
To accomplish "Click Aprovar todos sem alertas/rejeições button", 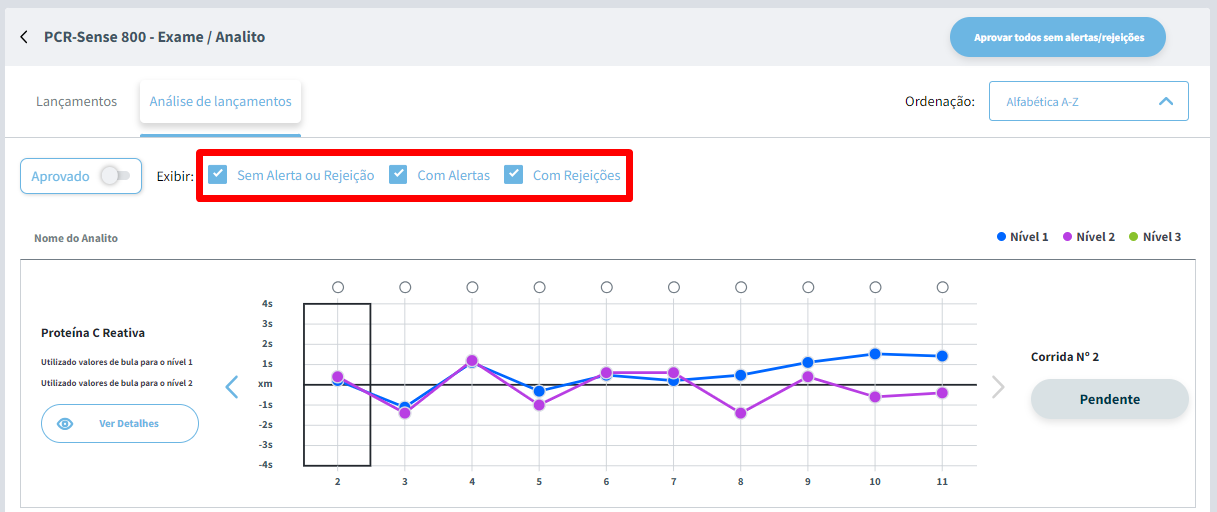I will point(1058,37).
